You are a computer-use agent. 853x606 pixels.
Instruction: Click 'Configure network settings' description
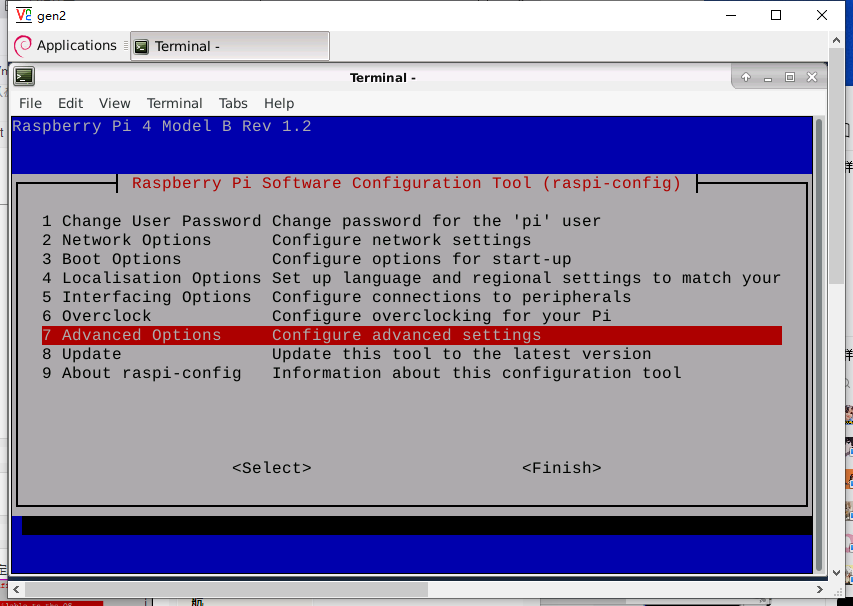[401, 240]
